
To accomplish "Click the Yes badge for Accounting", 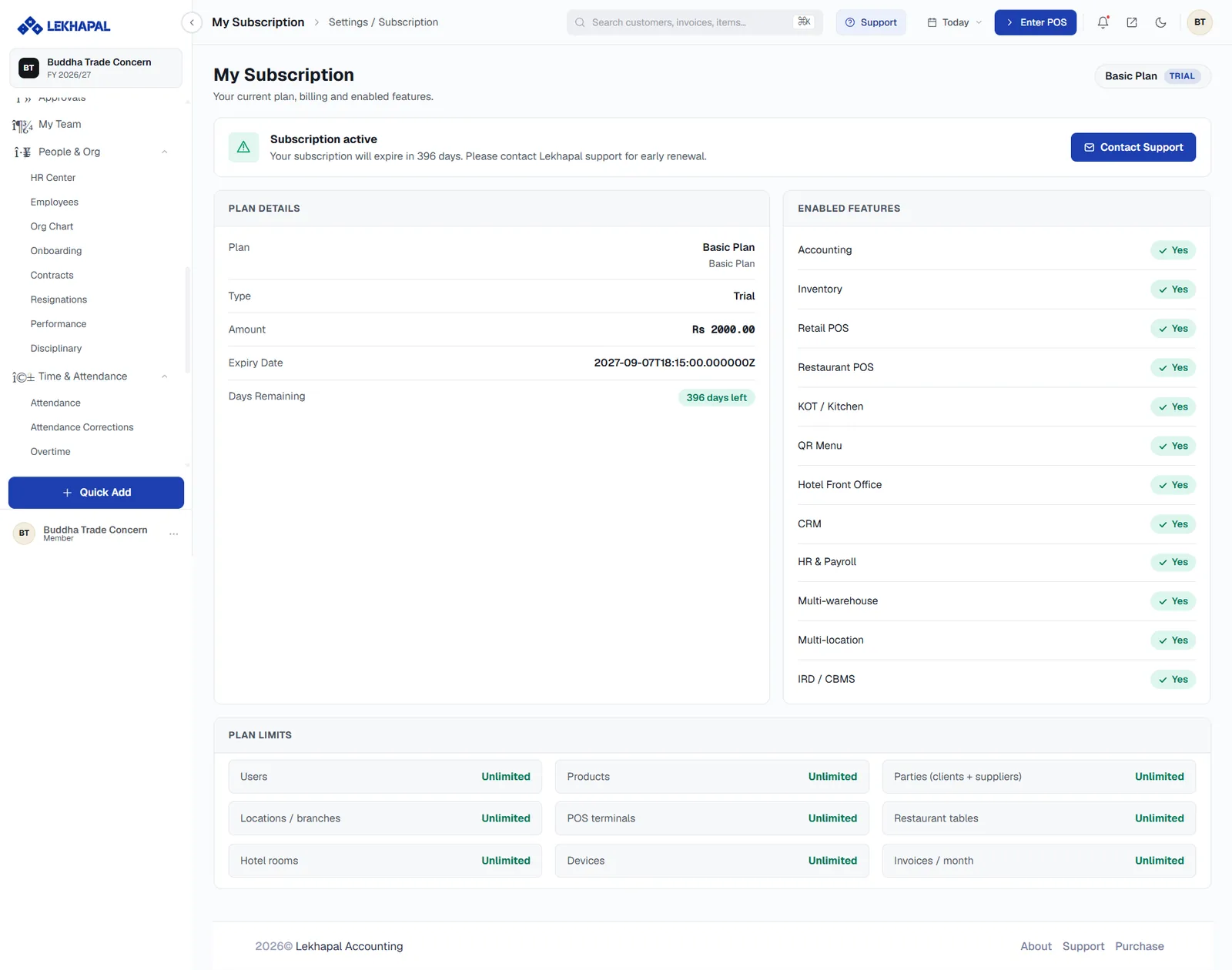I will (x=1173, y=250).
